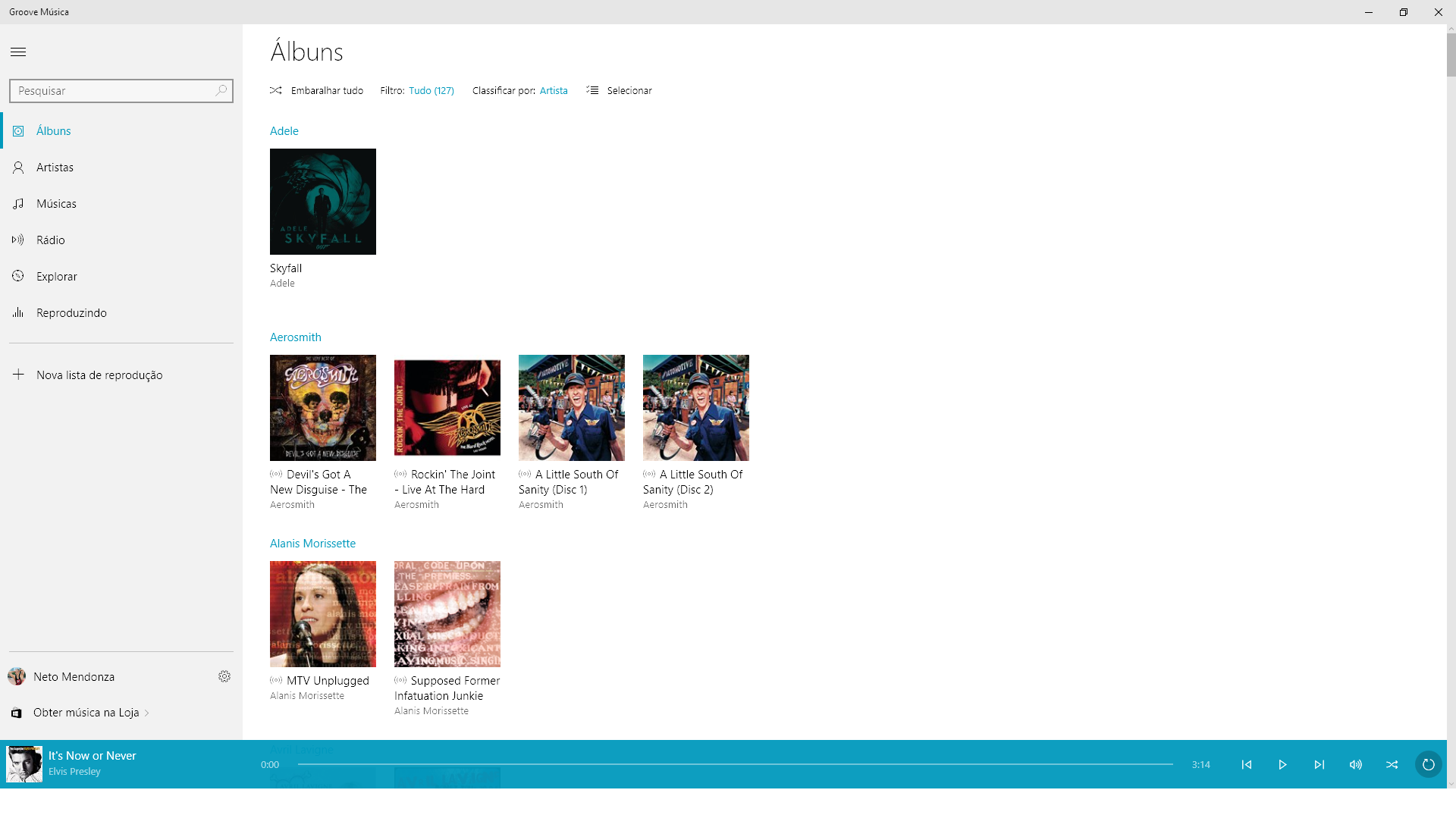The width and height of the screenshot is (1456, 837).
Task: Open Classificar por Artista dropdown
Action: [x=554, y=90]
